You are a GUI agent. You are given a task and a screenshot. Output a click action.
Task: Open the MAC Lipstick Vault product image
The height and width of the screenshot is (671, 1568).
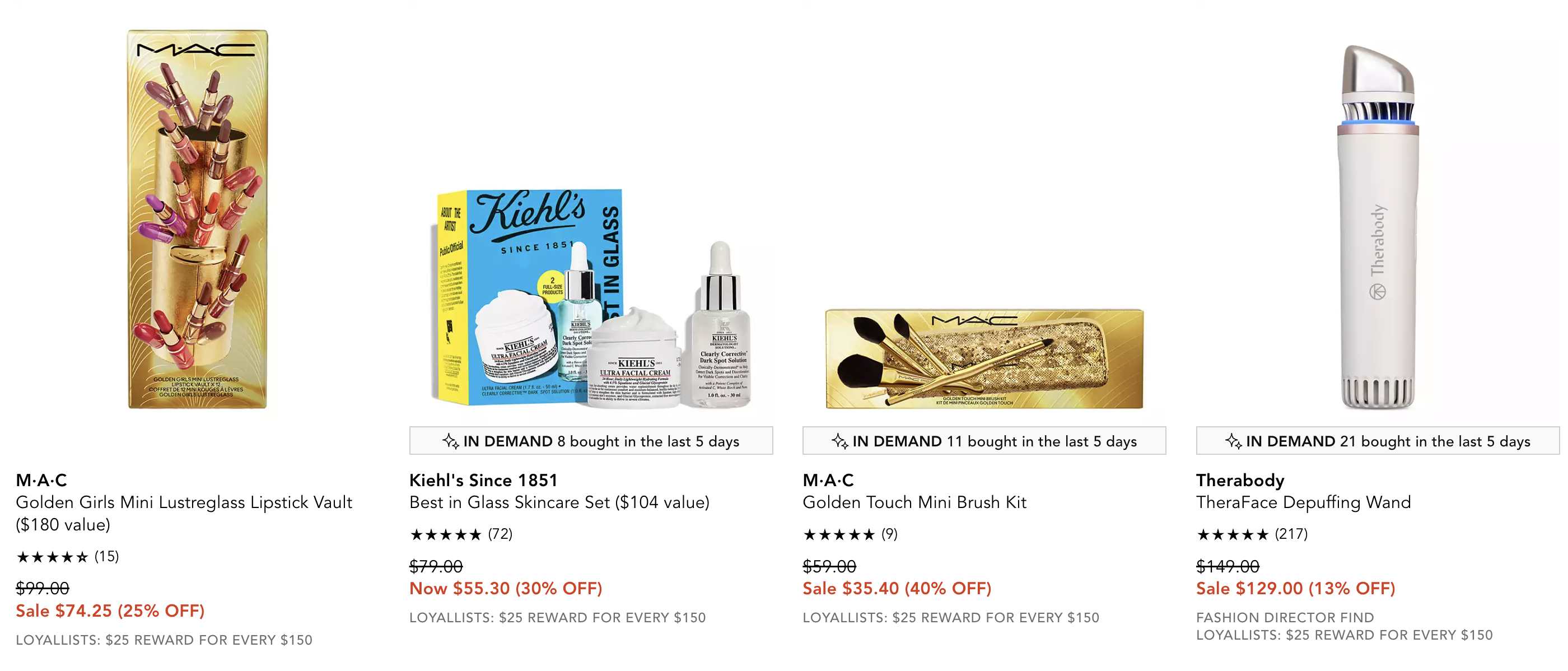(x=197, y=219)
